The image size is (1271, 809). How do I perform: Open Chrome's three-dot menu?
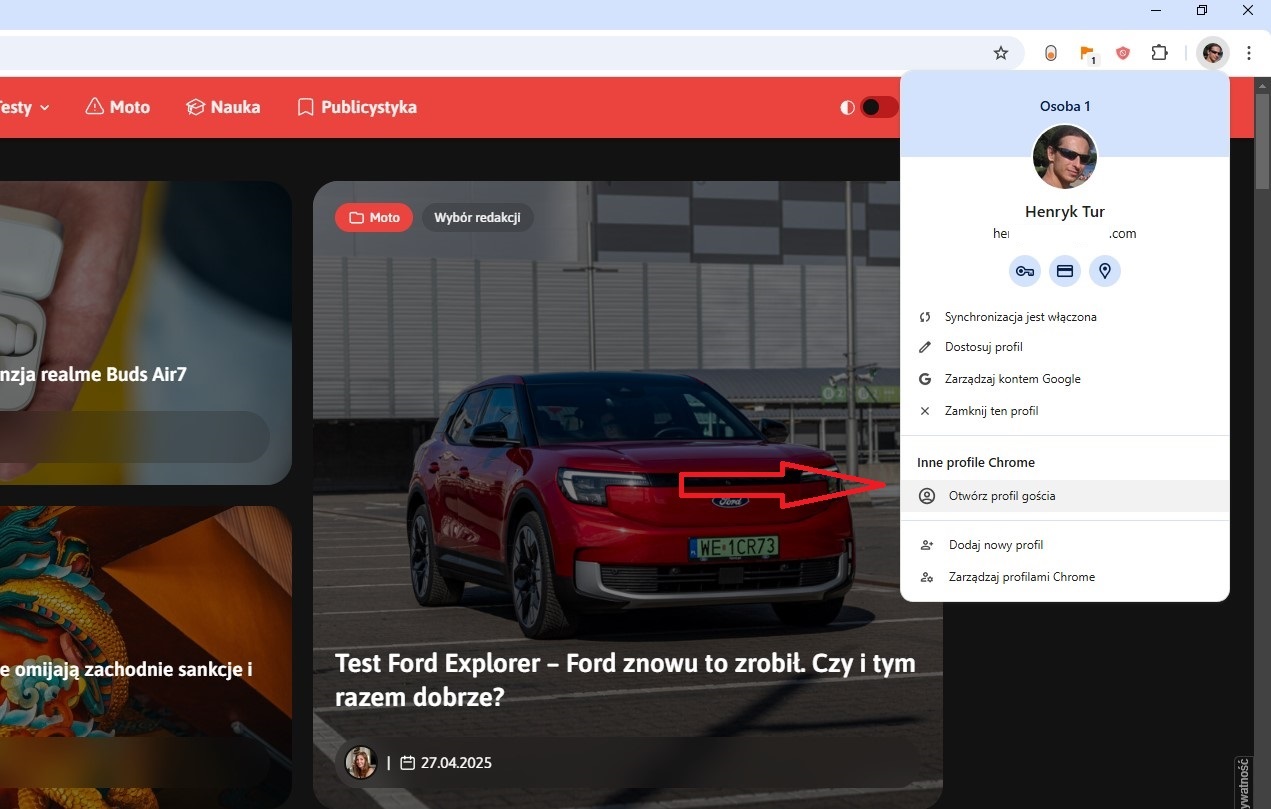pos(1249,52)
